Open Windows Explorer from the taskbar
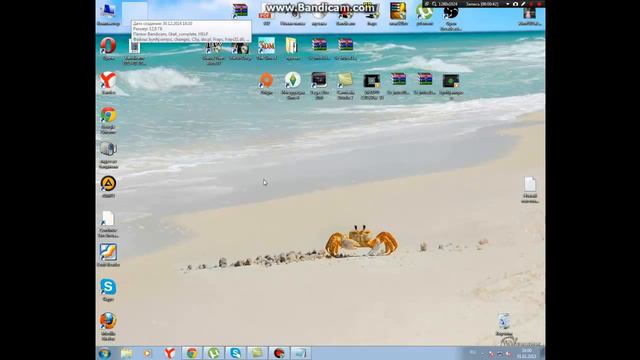Image resolution: width=640 pixels, height=360 pixels. 126,353
